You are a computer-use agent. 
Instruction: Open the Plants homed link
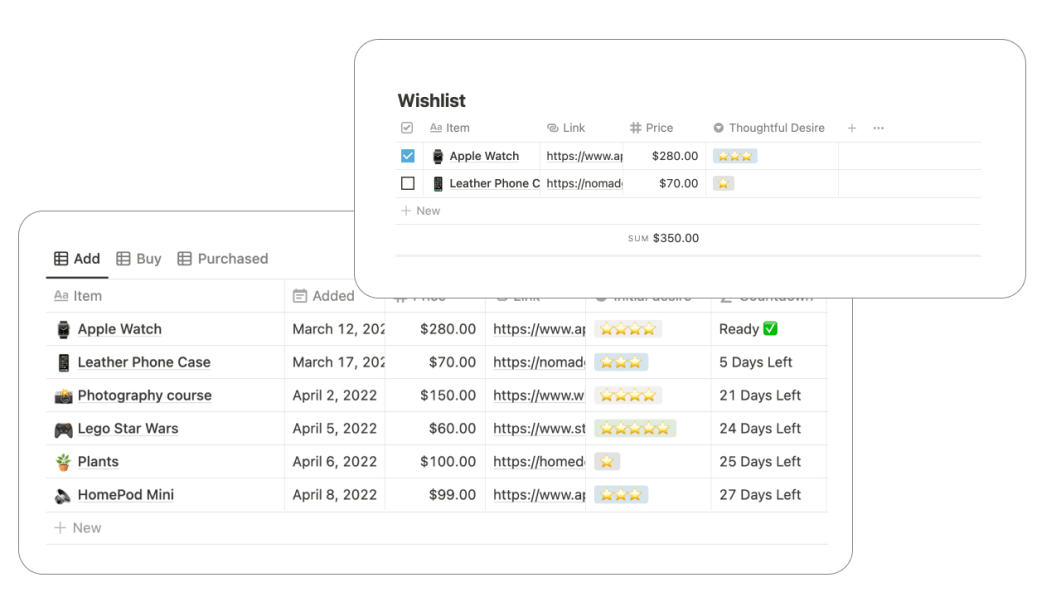pyautogui.click(x=539, y=462)
